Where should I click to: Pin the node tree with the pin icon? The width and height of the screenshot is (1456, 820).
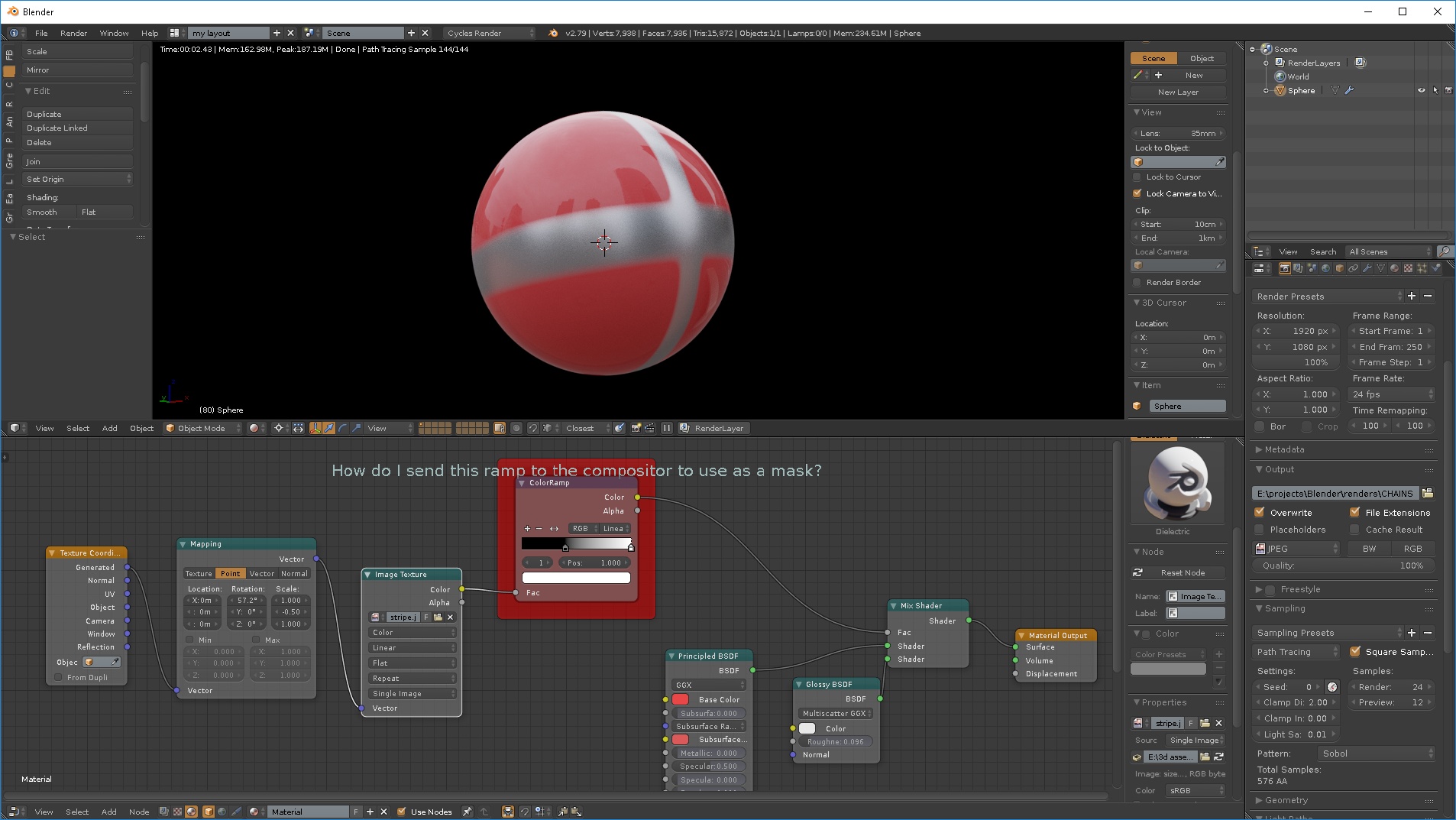(x=467, y=812)
